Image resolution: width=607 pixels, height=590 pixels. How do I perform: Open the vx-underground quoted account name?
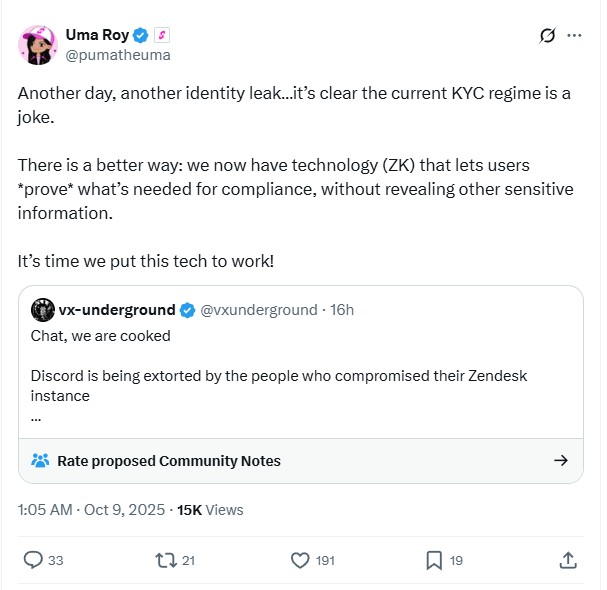[x=116, y=309]
